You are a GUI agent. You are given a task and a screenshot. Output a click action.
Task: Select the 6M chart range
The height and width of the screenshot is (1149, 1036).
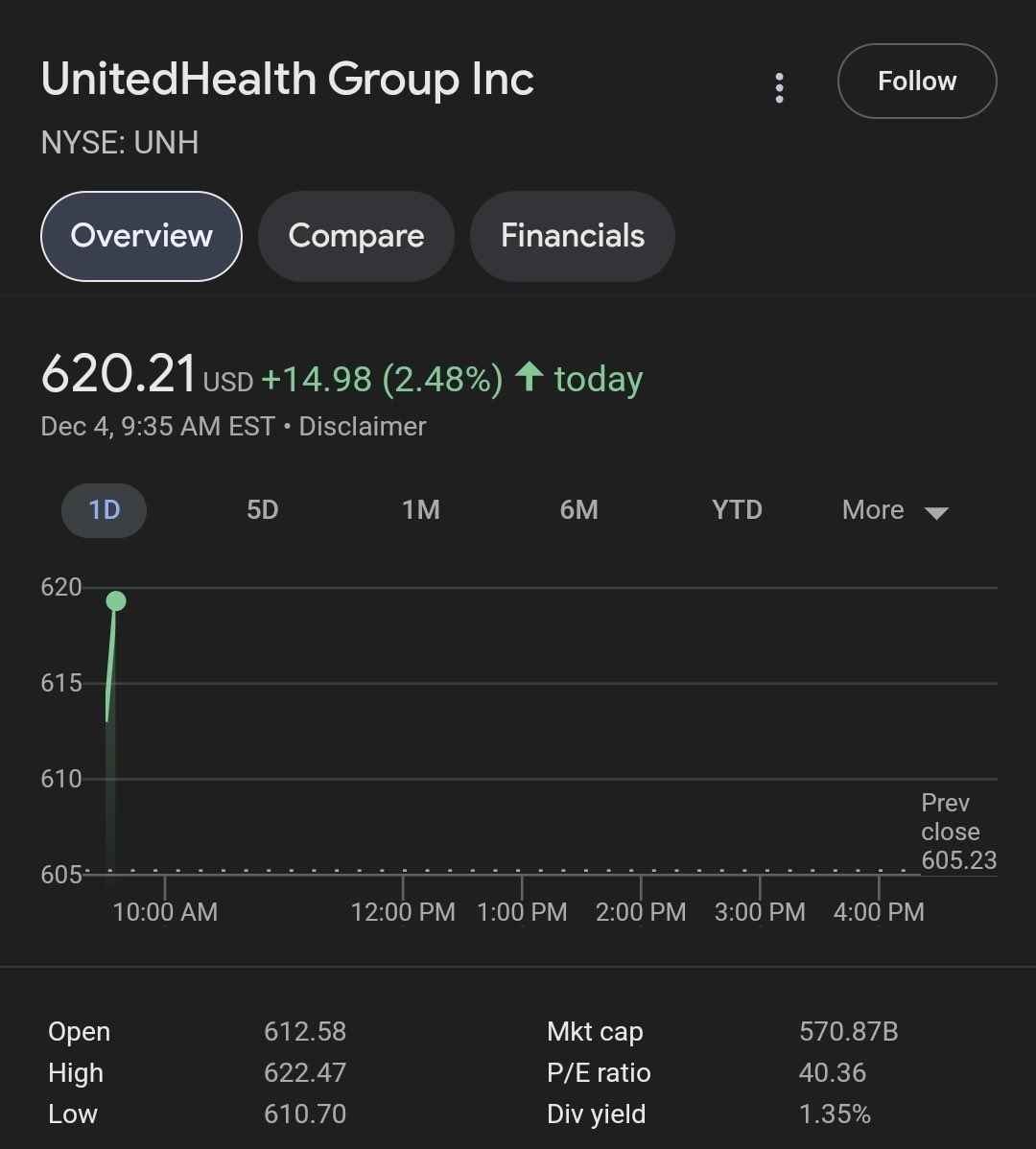pyautogui.click(x=578, y=510)
